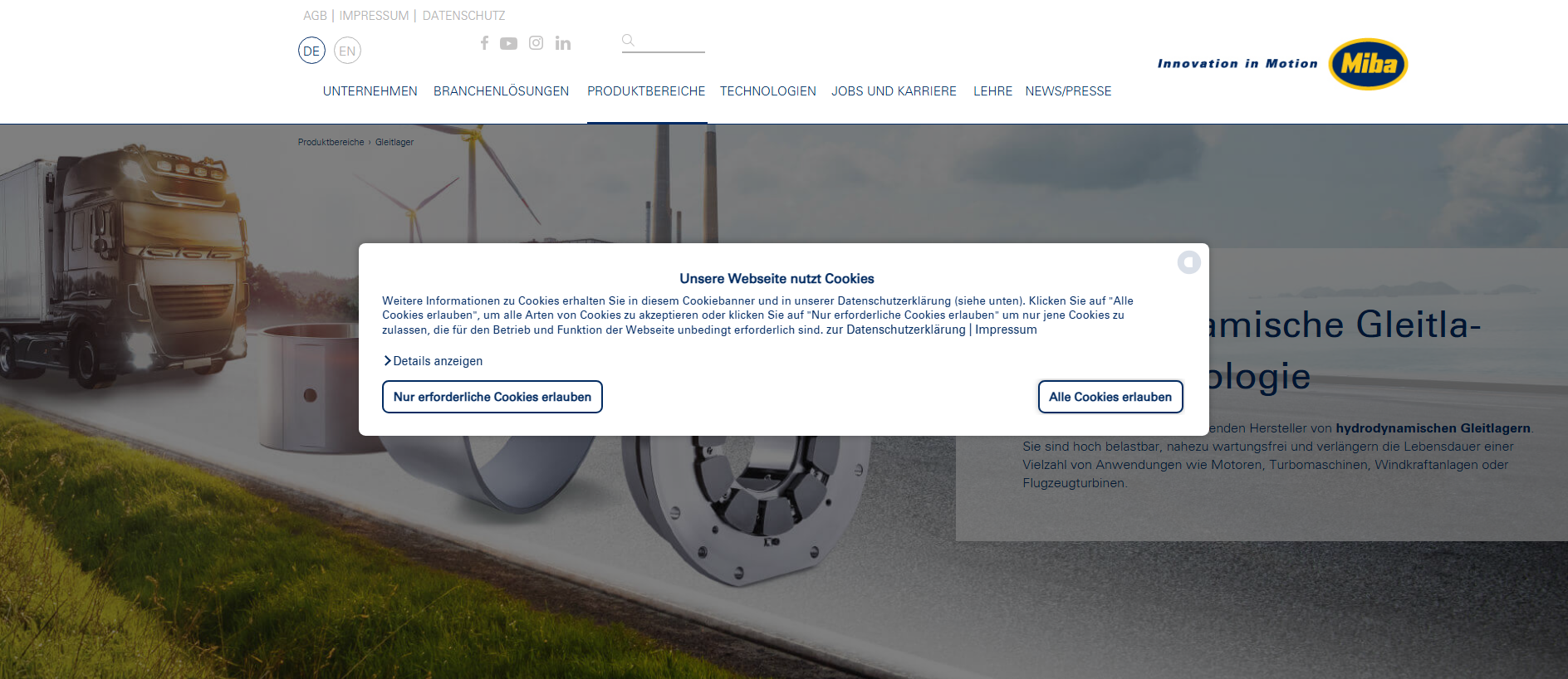1568x679 pixels.
Task: Close the cookie dialog with the round icon
Action: (1189, 262)
